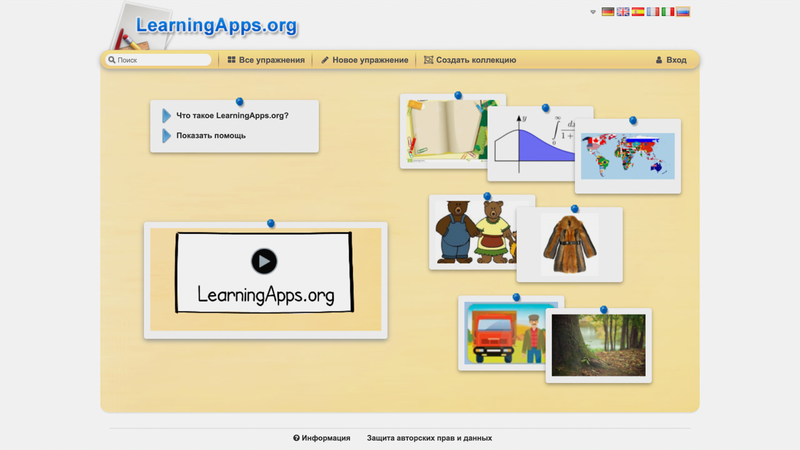Click the French flag icon

click(x=653, y=12)
